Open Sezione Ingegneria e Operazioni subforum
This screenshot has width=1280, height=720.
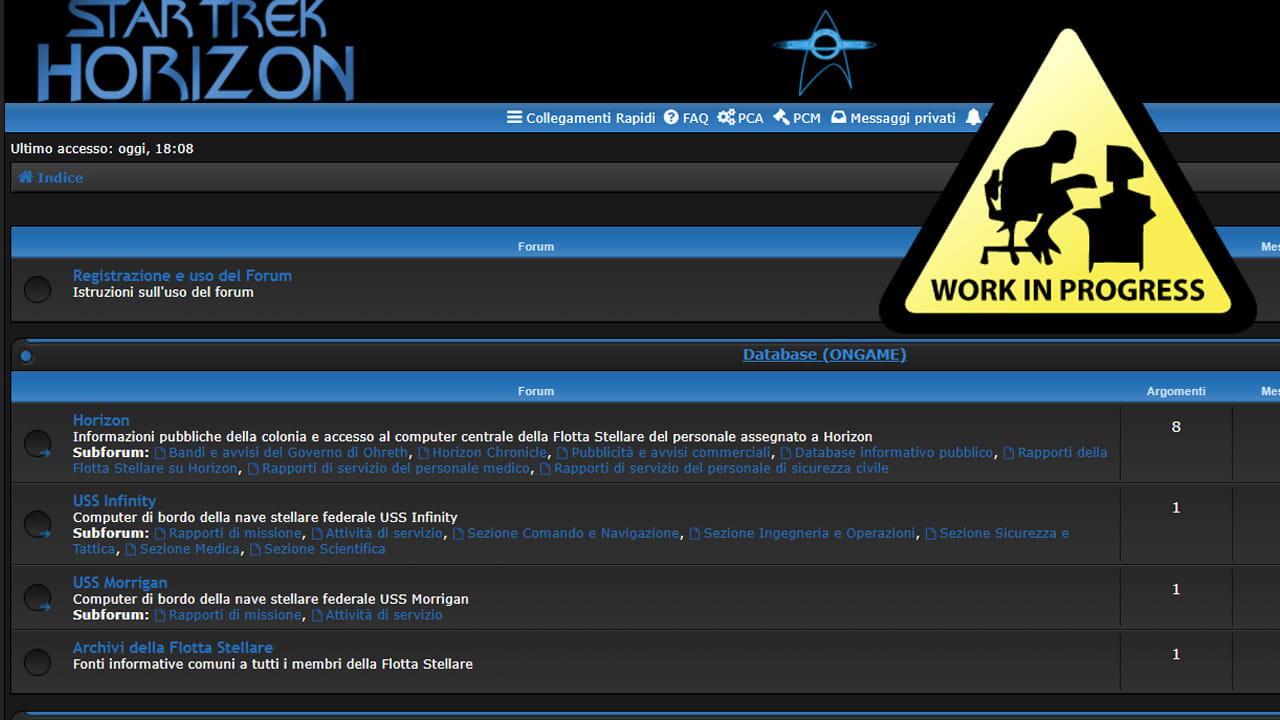[809, 534]
